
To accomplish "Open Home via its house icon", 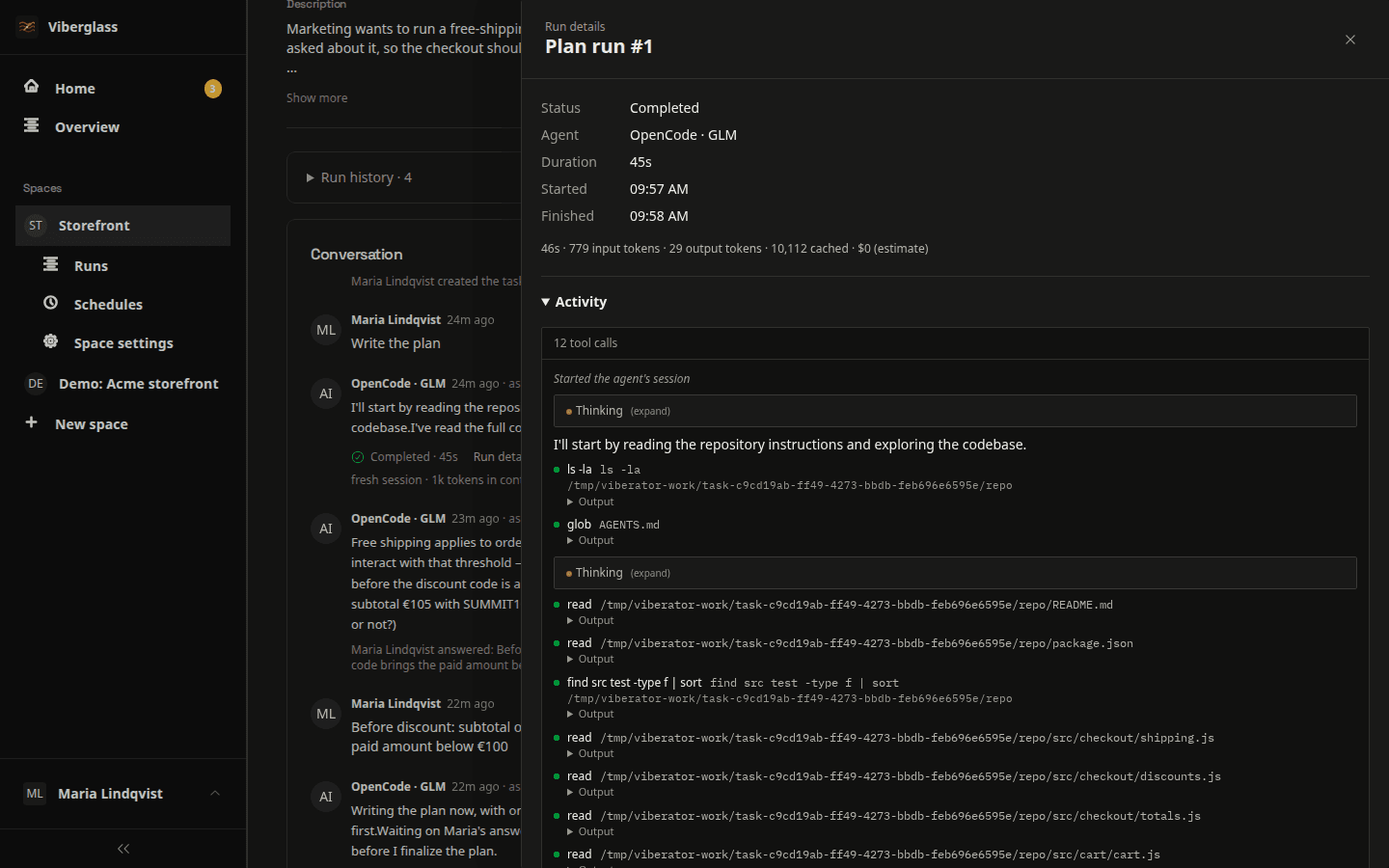I will point(32,87).
